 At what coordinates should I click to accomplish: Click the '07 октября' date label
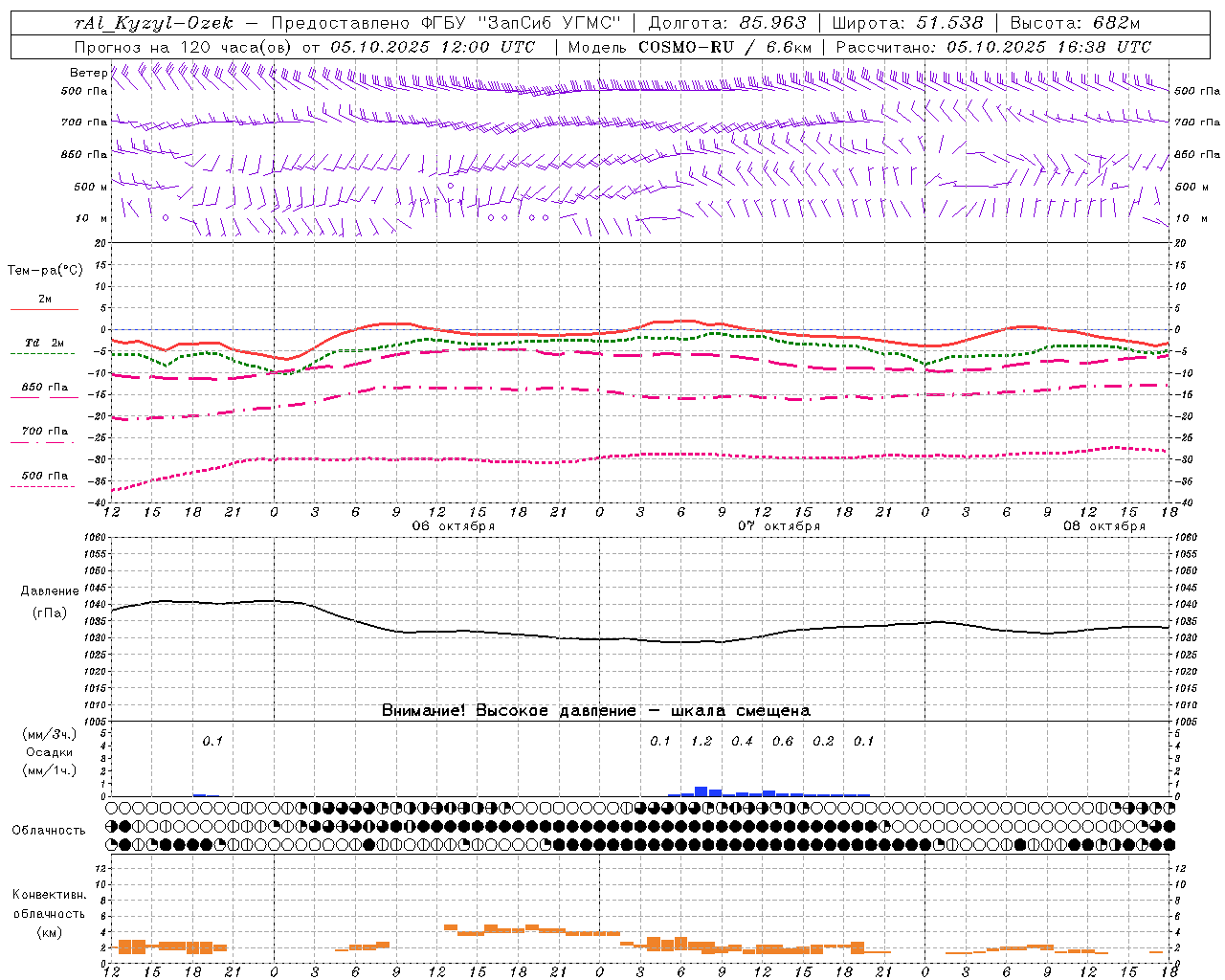tap(779, 526)
